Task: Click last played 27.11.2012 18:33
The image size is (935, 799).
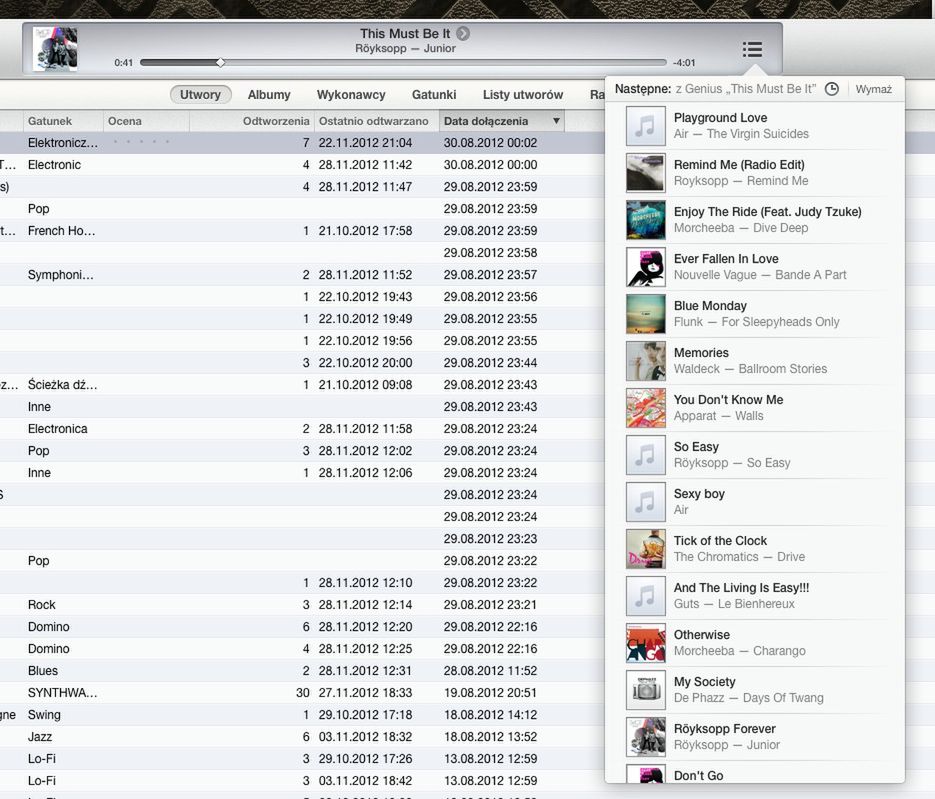Action: point(365,693)
